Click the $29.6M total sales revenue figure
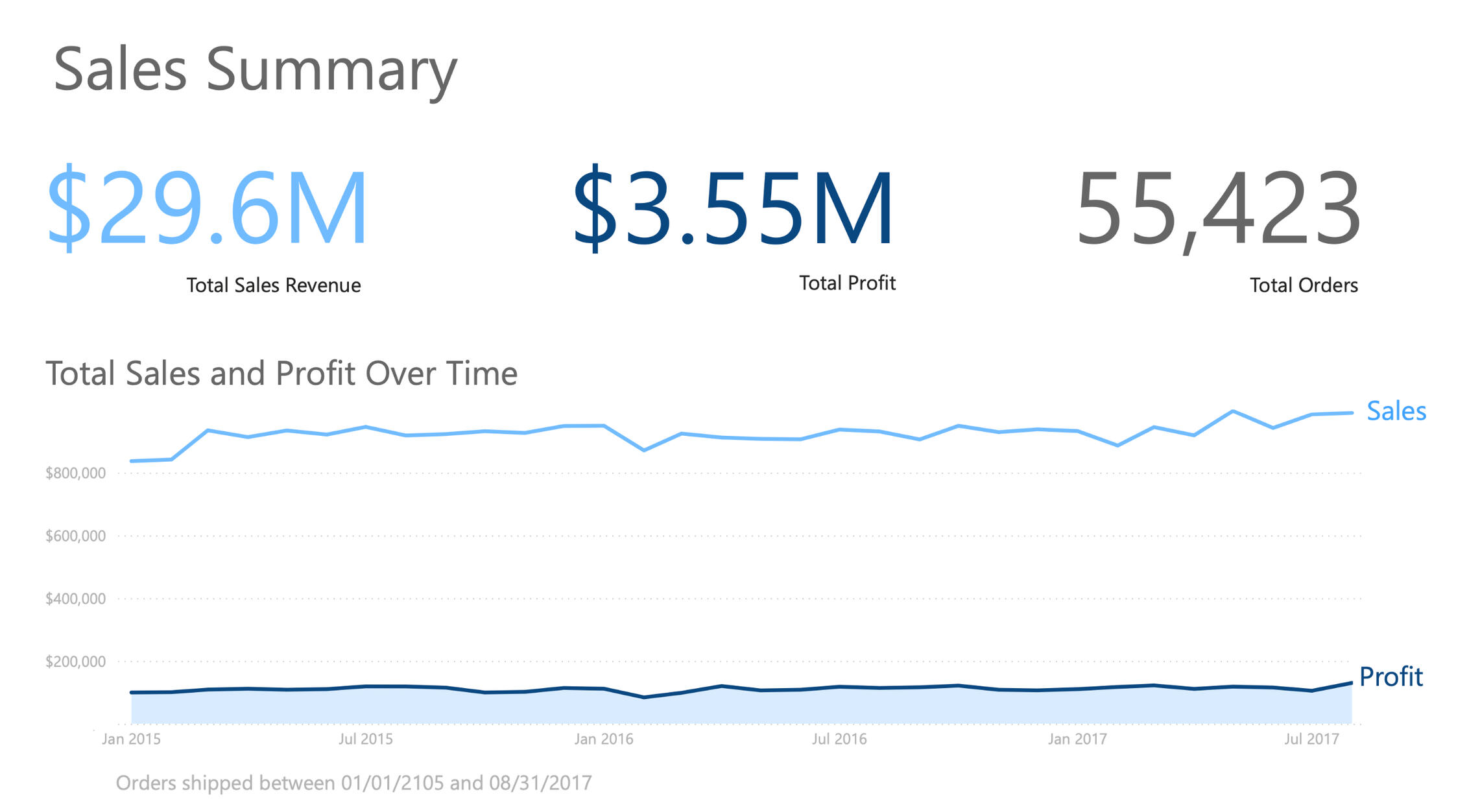The image size is (1469, 812). point(208,209)
